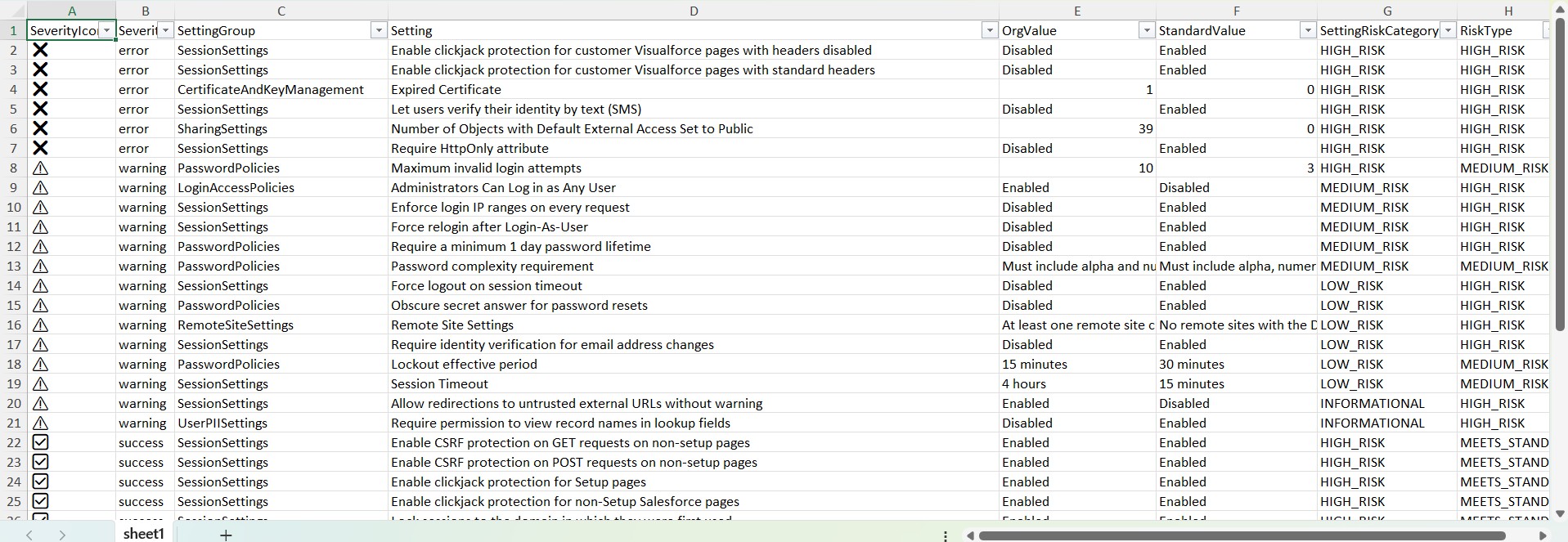Click the next sheet navigation arrow
The width and height of the screenshot is (1568, 542).
[62, 535]
